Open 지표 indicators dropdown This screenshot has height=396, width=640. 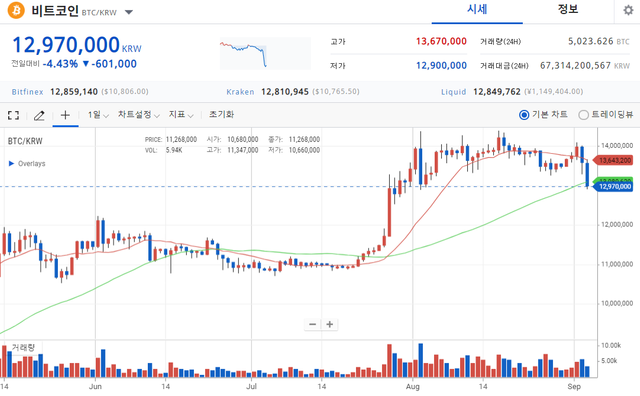[x=181, y=115]
